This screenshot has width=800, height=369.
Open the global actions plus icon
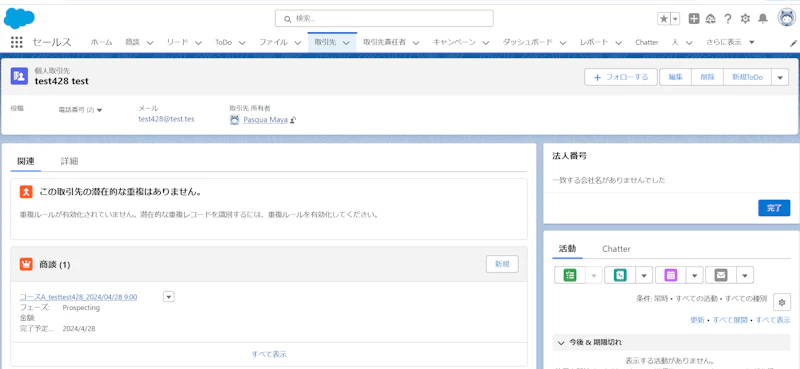tap(694, 19)
